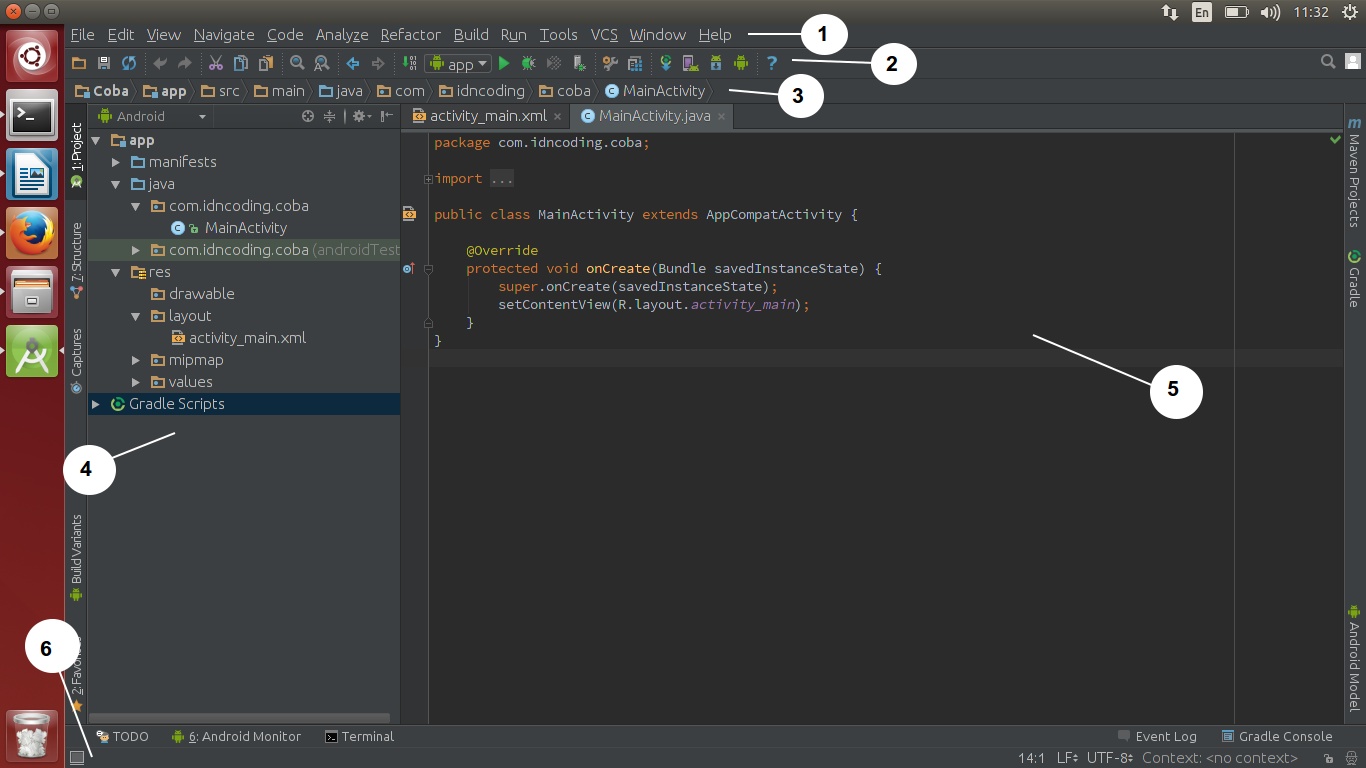Click the Help question mark icon
The height and width of the screenshot is (768, 1366).
[772, 63]
